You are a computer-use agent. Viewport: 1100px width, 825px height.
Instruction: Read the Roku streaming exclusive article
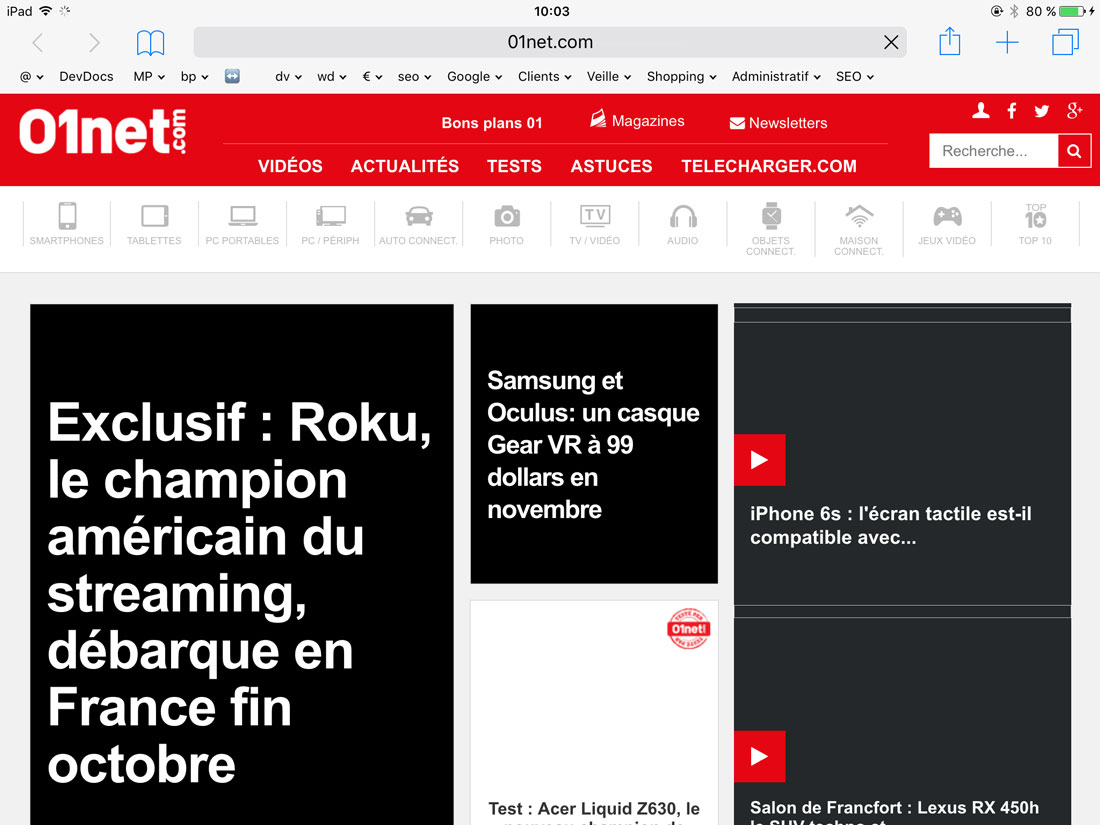[x=241, y=564]
